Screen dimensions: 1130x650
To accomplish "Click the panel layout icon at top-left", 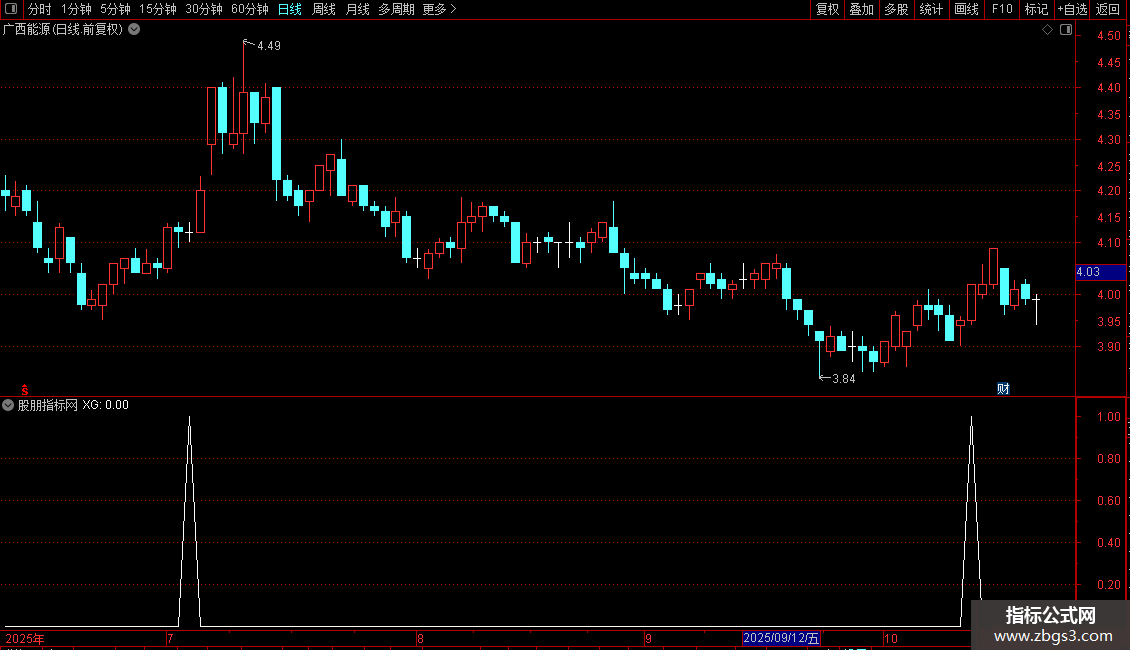I will click(x=11, y=9).
